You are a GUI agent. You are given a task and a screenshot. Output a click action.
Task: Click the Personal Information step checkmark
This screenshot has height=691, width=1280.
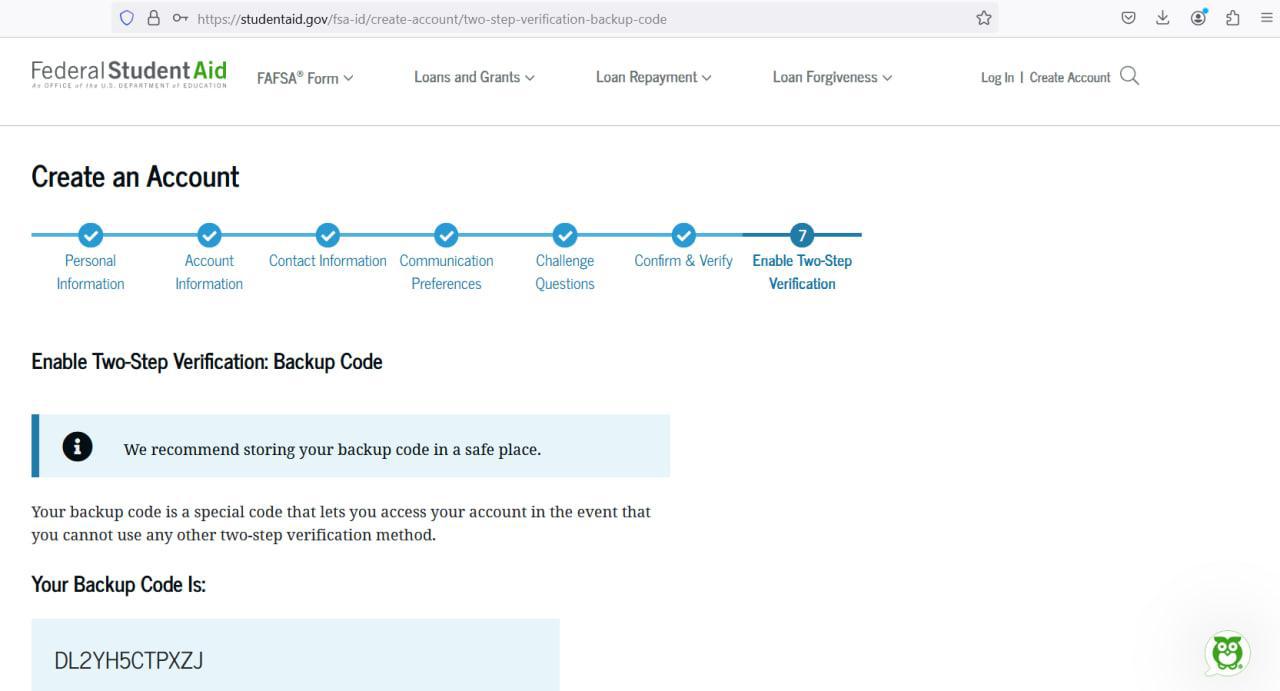pos(91,235)
